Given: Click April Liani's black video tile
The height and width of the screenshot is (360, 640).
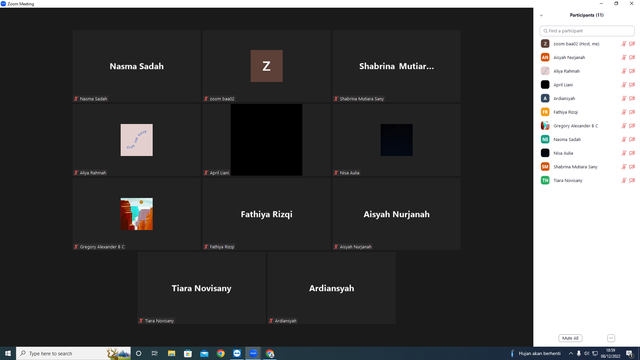Looking at the screenshot, I should (267, 140).
